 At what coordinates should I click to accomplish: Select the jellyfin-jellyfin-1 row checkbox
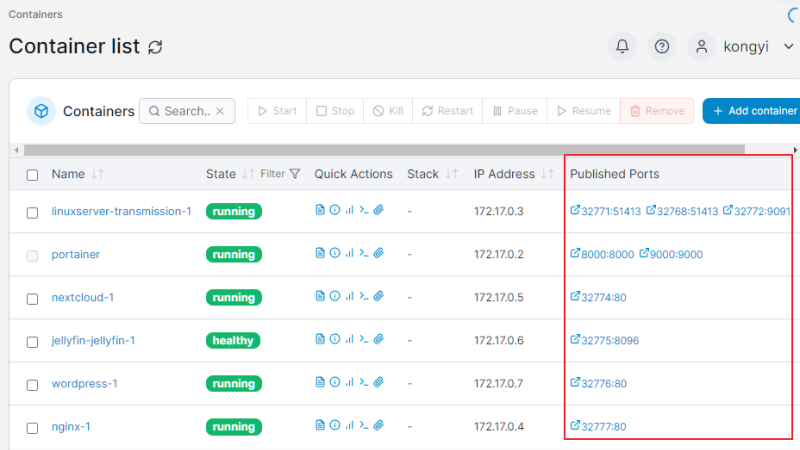[32, 342]
